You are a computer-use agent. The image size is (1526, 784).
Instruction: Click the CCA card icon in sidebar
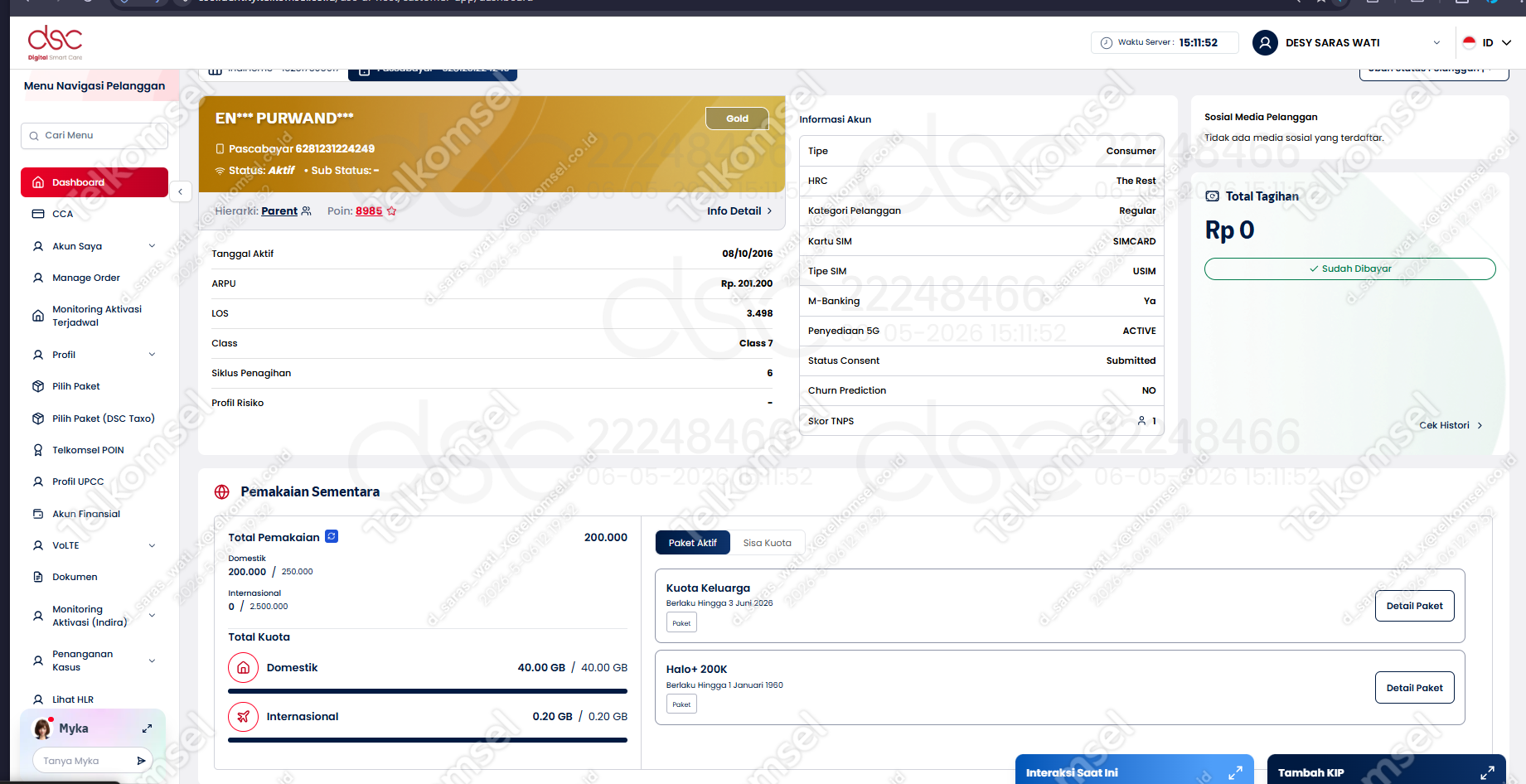click(38, 214)
